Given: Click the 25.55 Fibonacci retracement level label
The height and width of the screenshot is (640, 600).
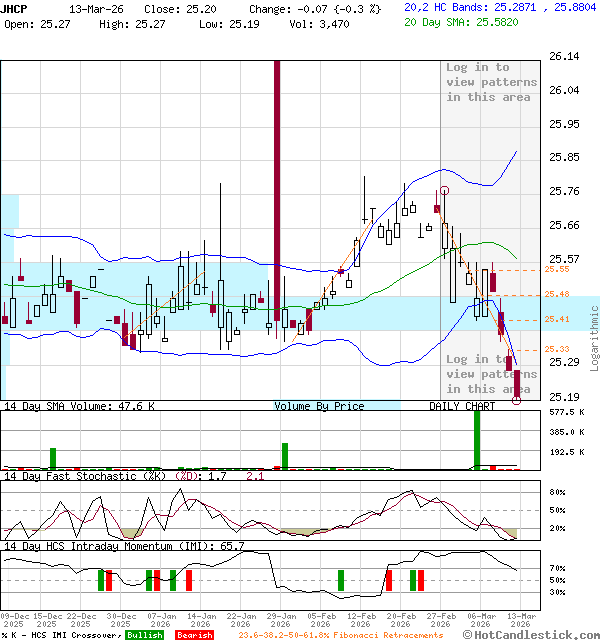Looking at the screenshot, I should pos(557,269).
